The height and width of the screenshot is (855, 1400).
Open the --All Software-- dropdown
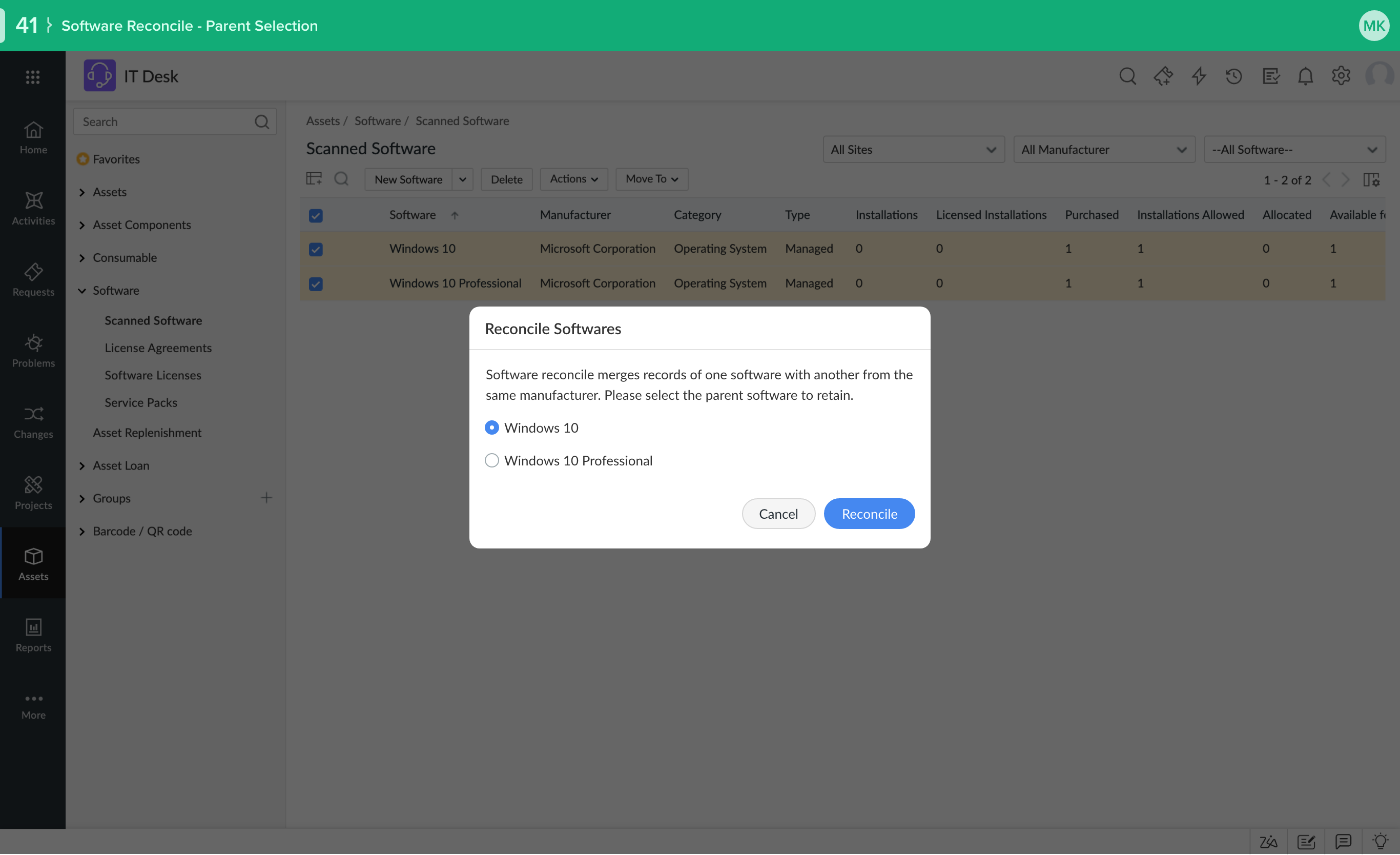1294,150
